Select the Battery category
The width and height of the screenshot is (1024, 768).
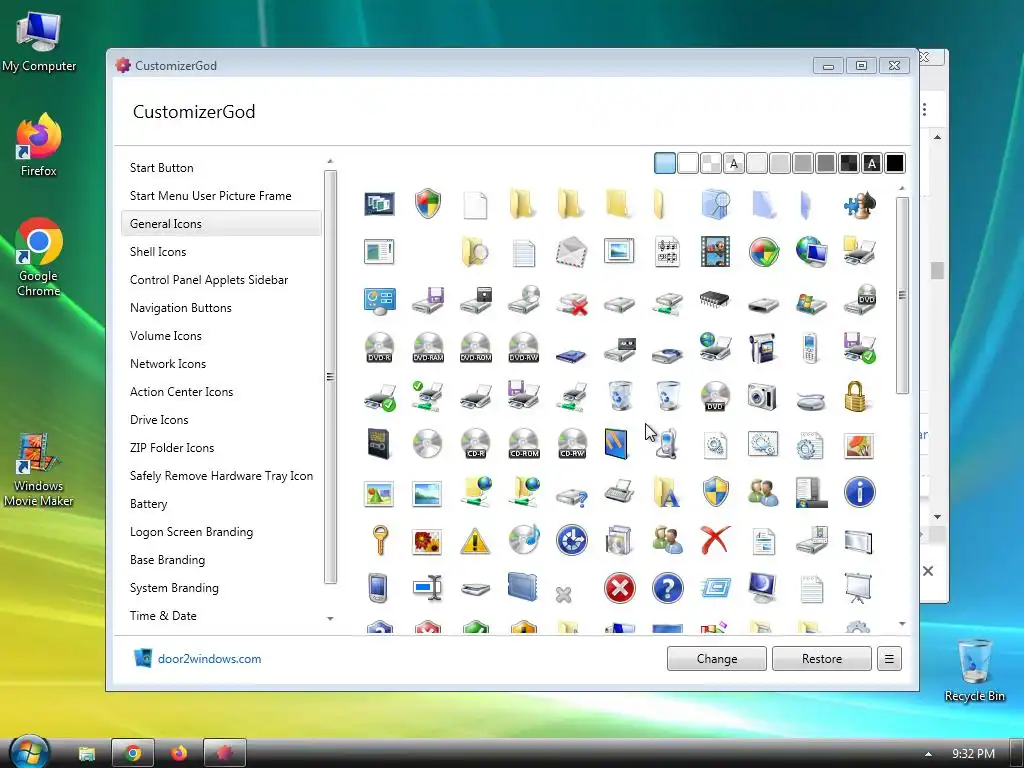pos(148,504)
